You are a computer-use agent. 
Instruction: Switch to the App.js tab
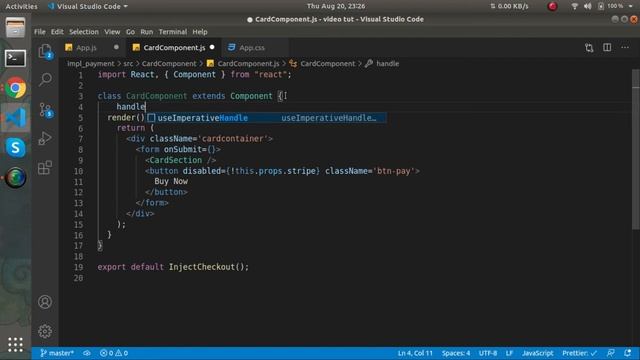click(87, 48)
